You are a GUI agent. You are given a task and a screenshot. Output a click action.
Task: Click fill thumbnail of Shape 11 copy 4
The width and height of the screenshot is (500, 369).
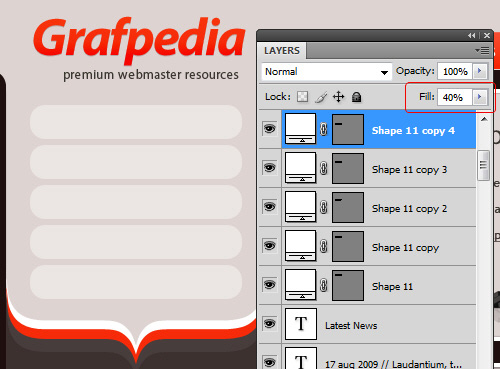click(300, 129)
